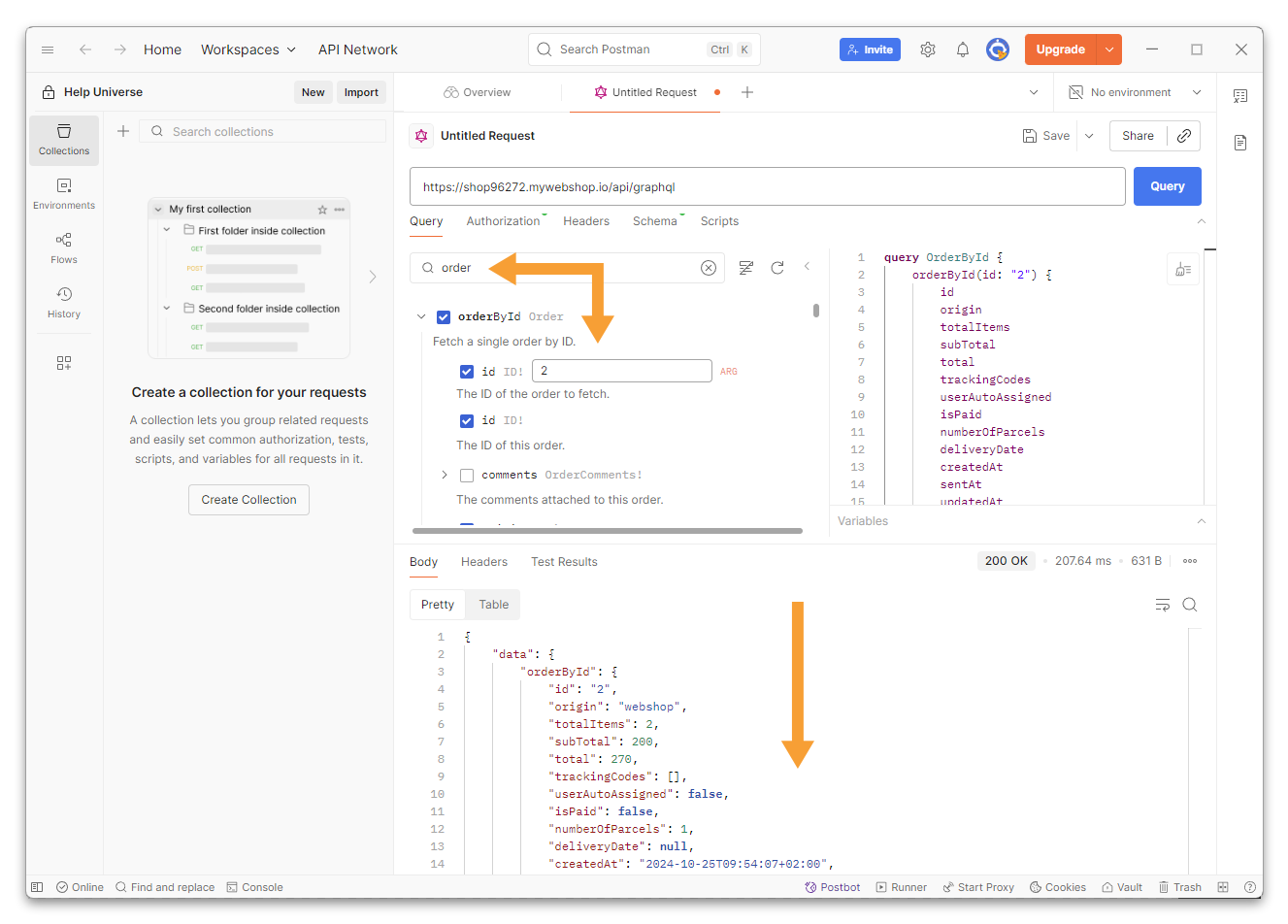Clear the 'order' search field
Viewport: 1288px width, 924px height.
(x=709, y=268)
